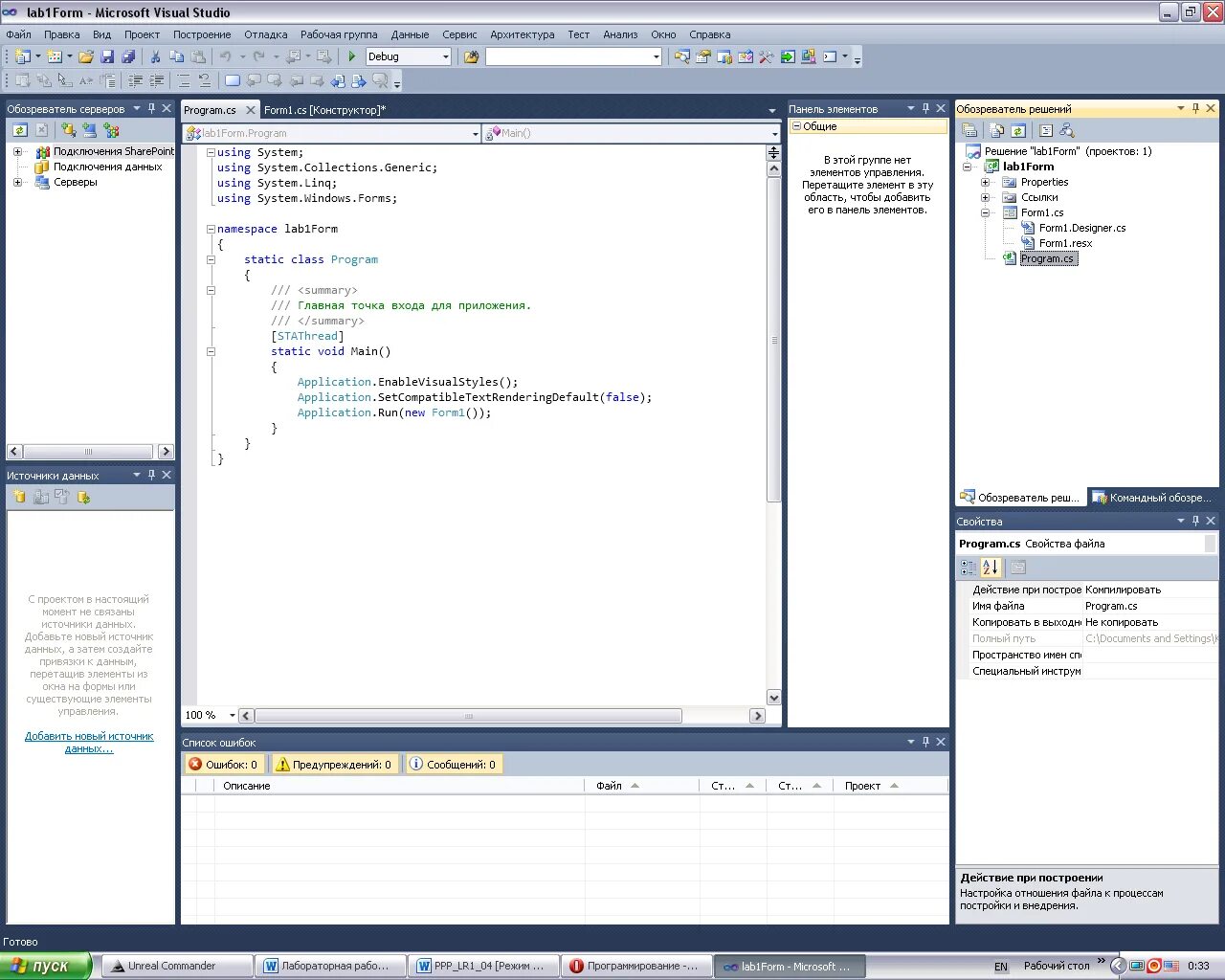Click Add New Data Source icon
This screenshot has height=980, width=1225.
coord(19,497)
